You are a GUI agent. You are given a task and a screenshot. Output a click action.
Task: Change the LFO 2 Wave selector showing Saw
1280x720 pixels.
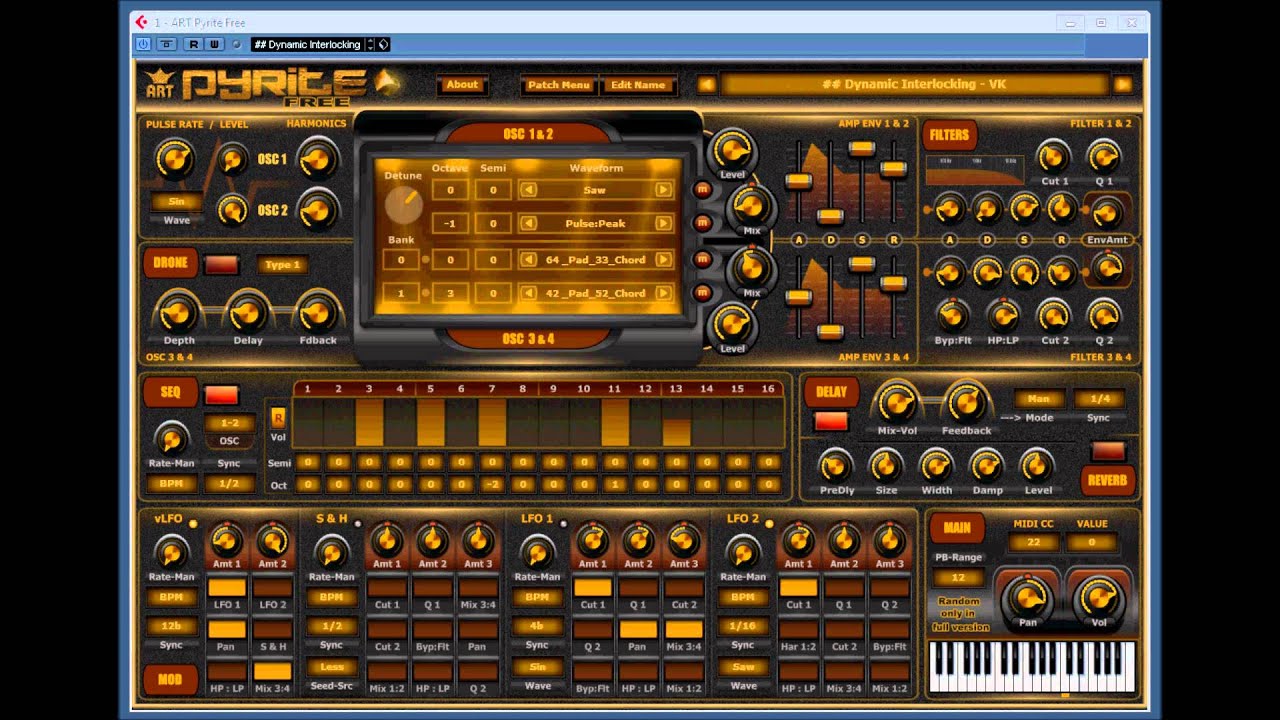(x=743, y=667)
